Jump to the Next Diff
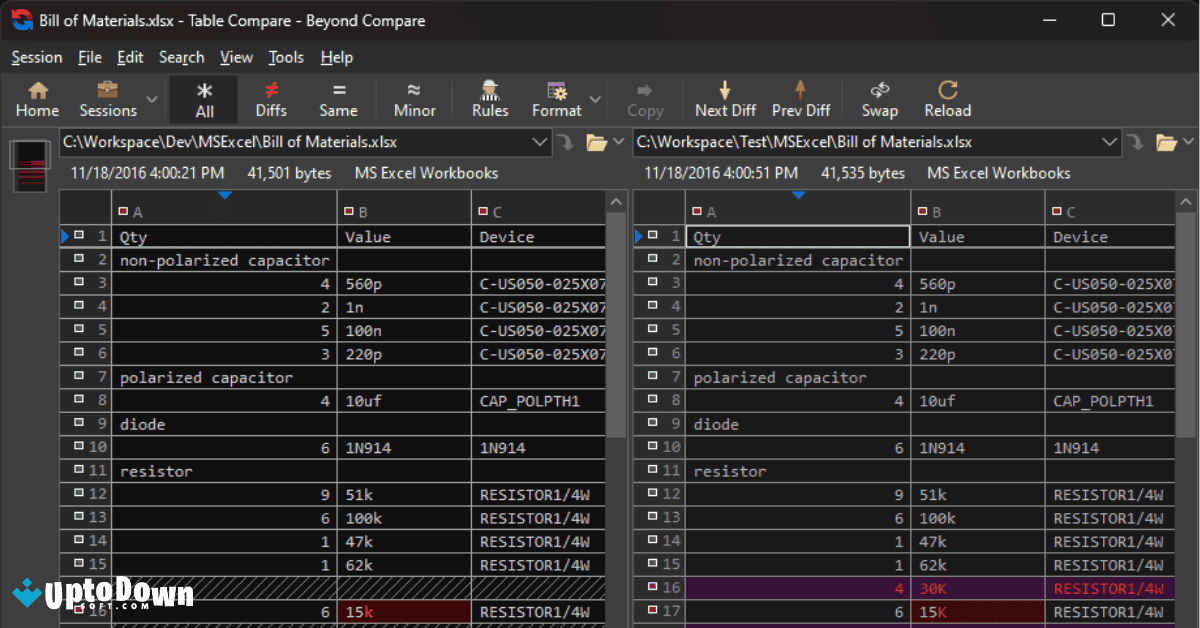Screen dimensions: 1200x628 coord(724,98)
